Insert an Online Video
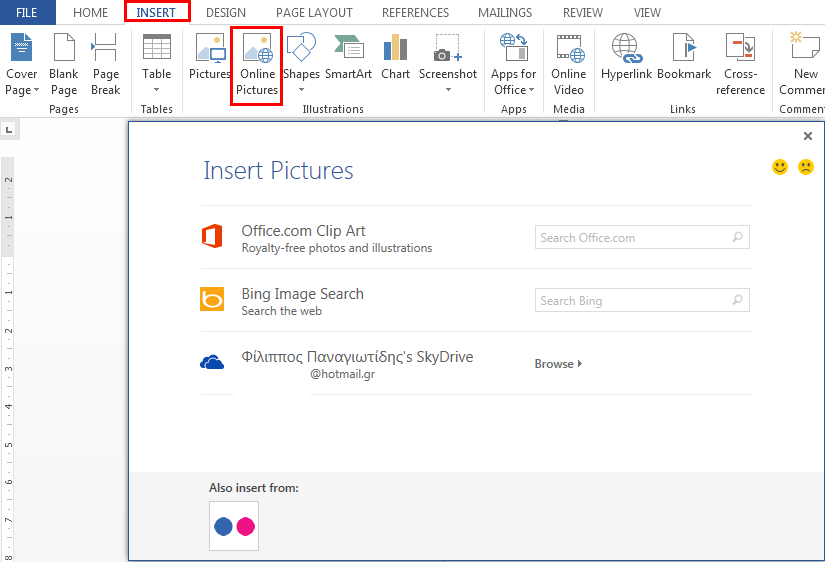 (x=569, y=64)
